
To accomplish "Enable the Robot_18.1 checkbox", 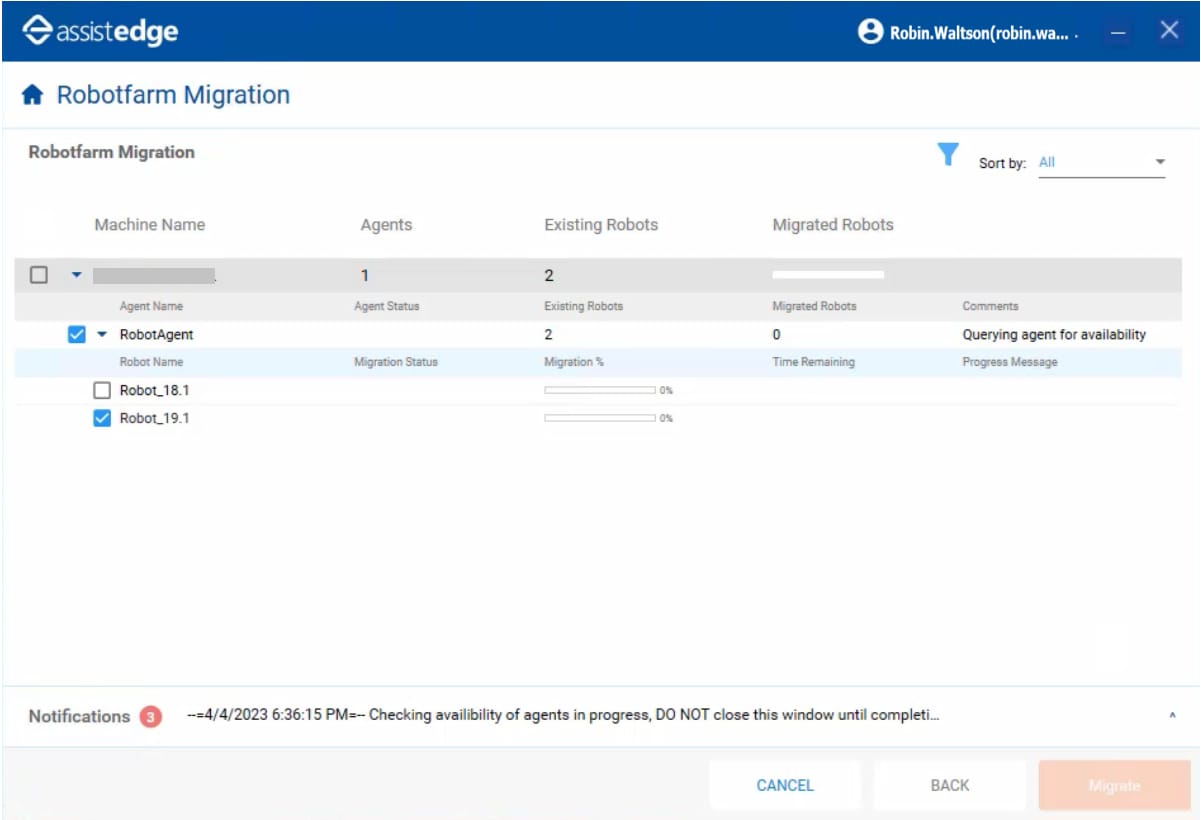I will tap(101, 390).
